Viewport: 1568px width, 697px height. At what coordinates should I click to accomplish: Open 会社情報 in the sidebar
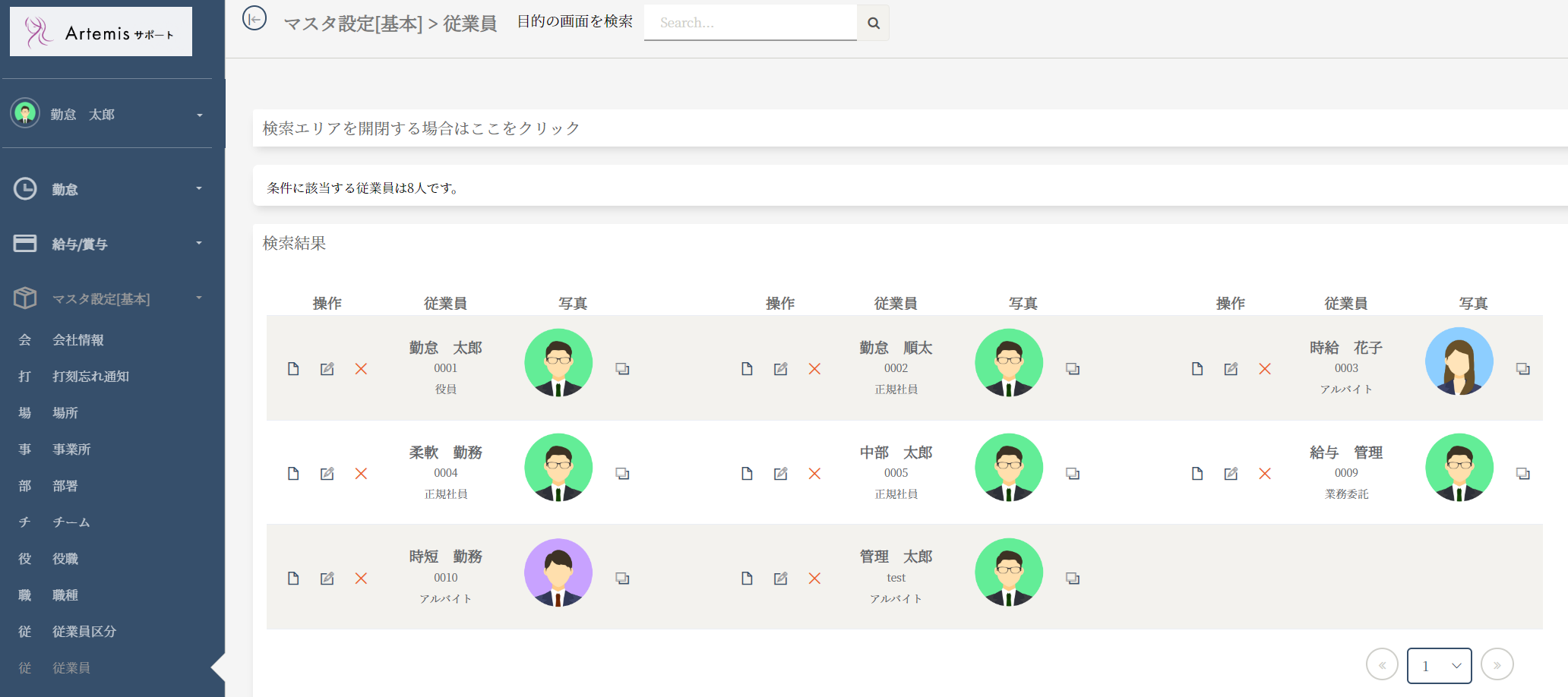(78, 340)
